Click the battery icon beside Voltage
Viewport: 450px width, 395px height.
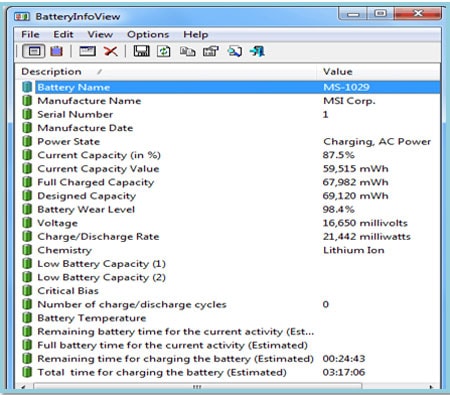tap(27, 223)
